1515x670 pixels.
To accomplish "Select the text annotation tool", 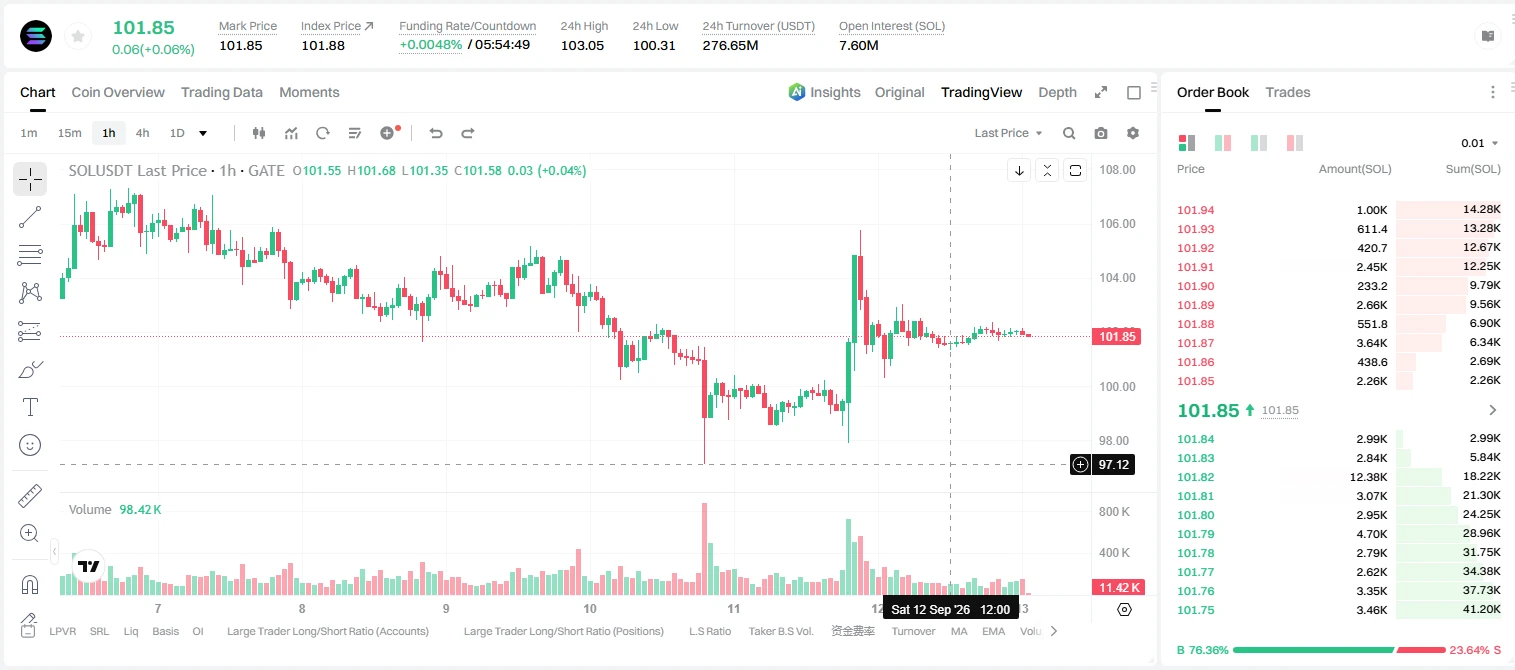I will pyautogui.click(x=30, y=407).
